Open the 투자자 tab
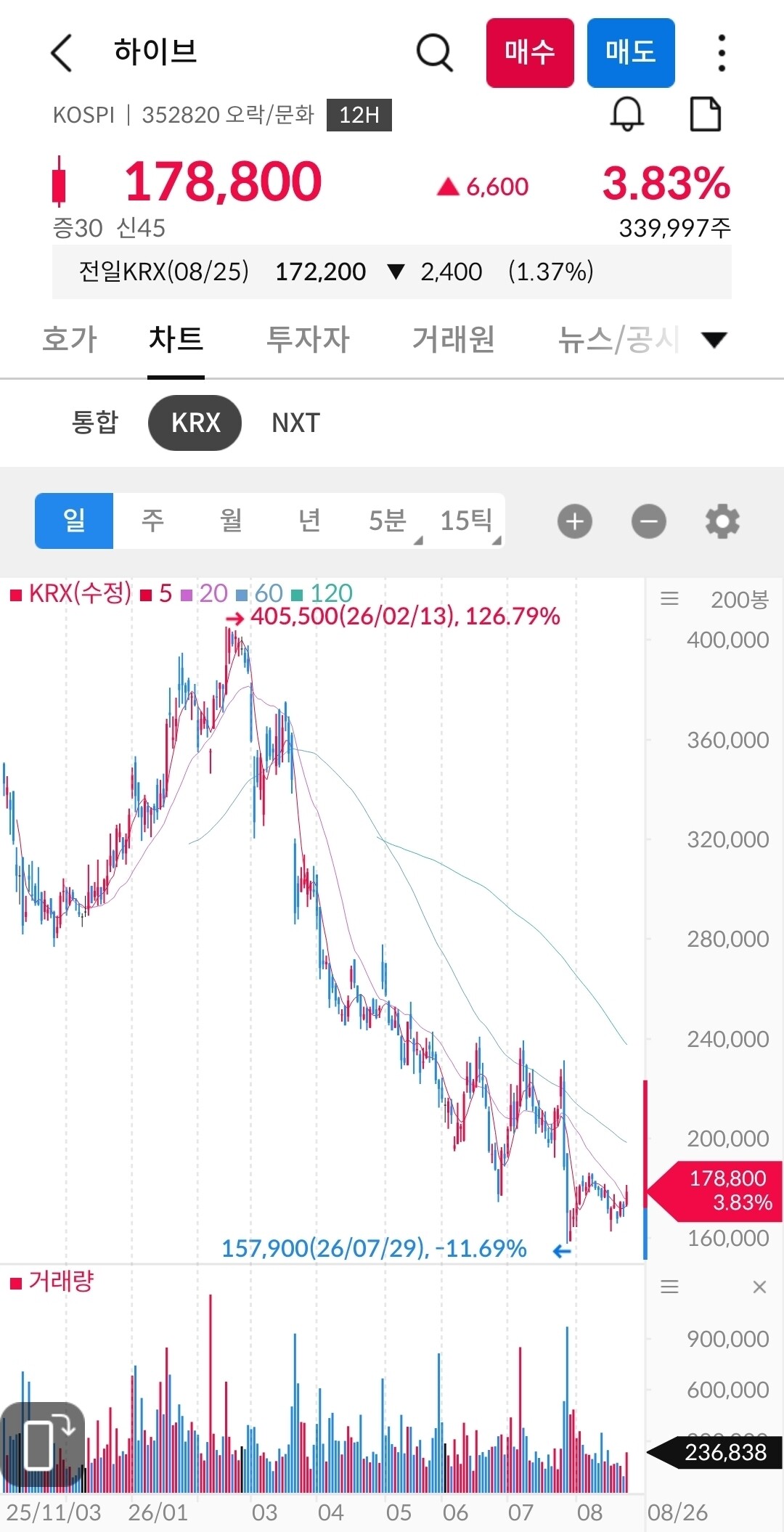The image size is (784, 1532). pos(308,339)
